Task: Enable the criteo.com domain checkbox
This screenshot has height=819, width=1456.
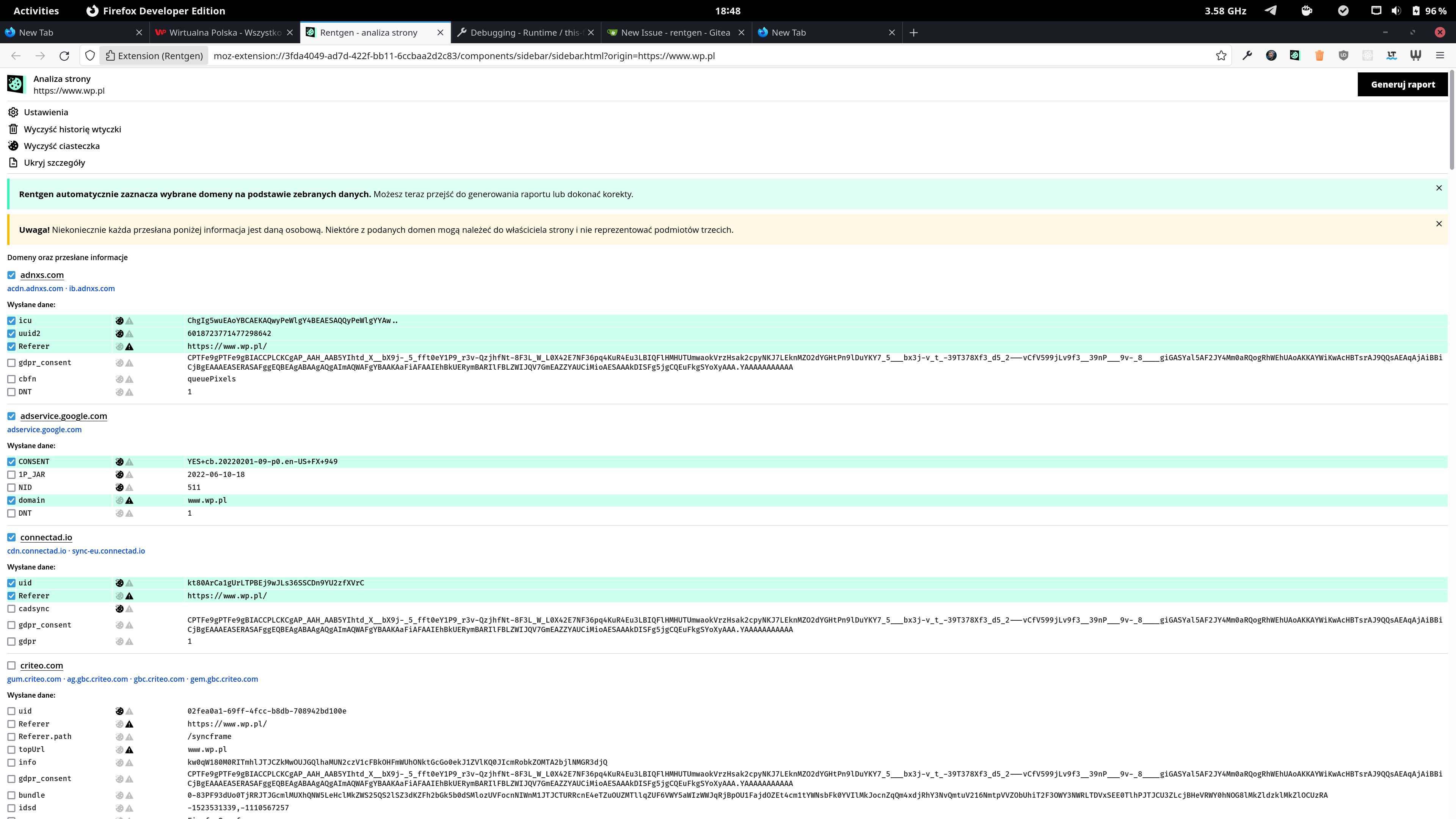Action: click(x=11, y=665)
